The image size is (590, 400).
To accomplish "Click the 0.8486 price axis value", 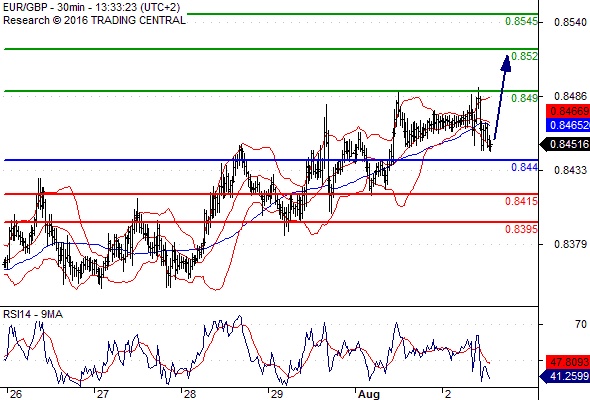I will click(570, 96).
